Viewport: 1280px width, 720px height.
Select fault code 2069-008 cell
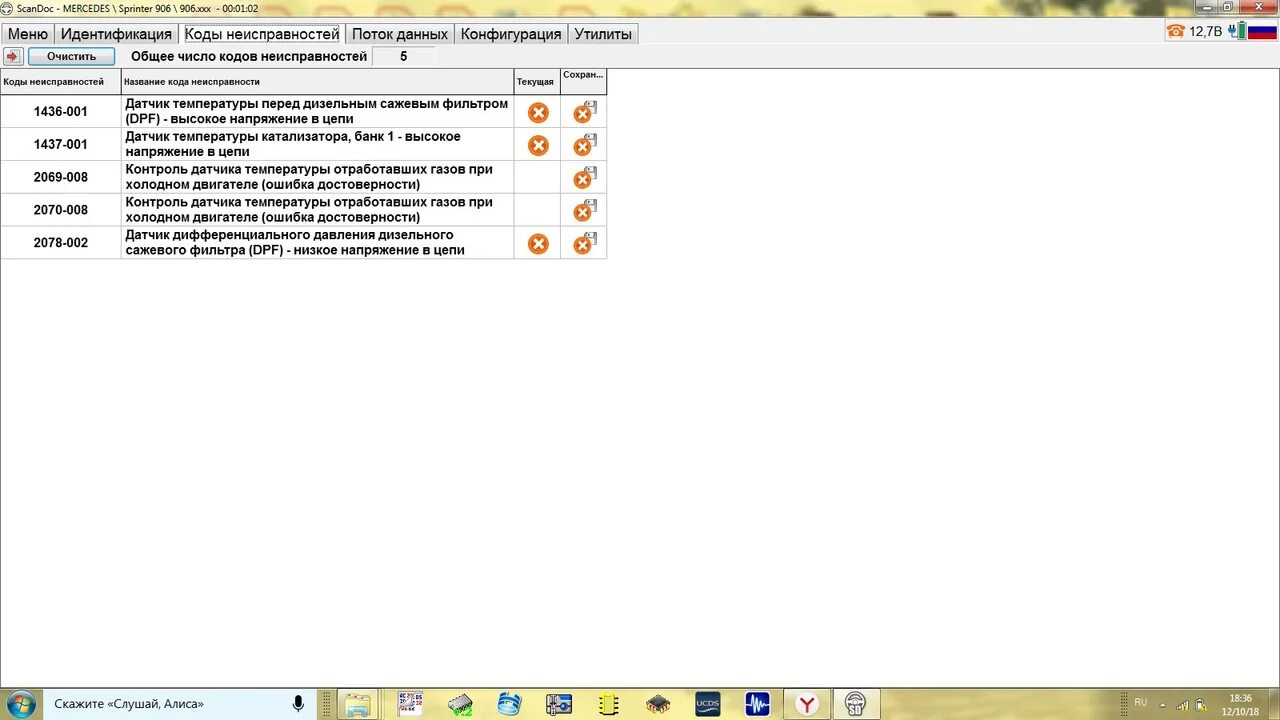tap(61, 177)
